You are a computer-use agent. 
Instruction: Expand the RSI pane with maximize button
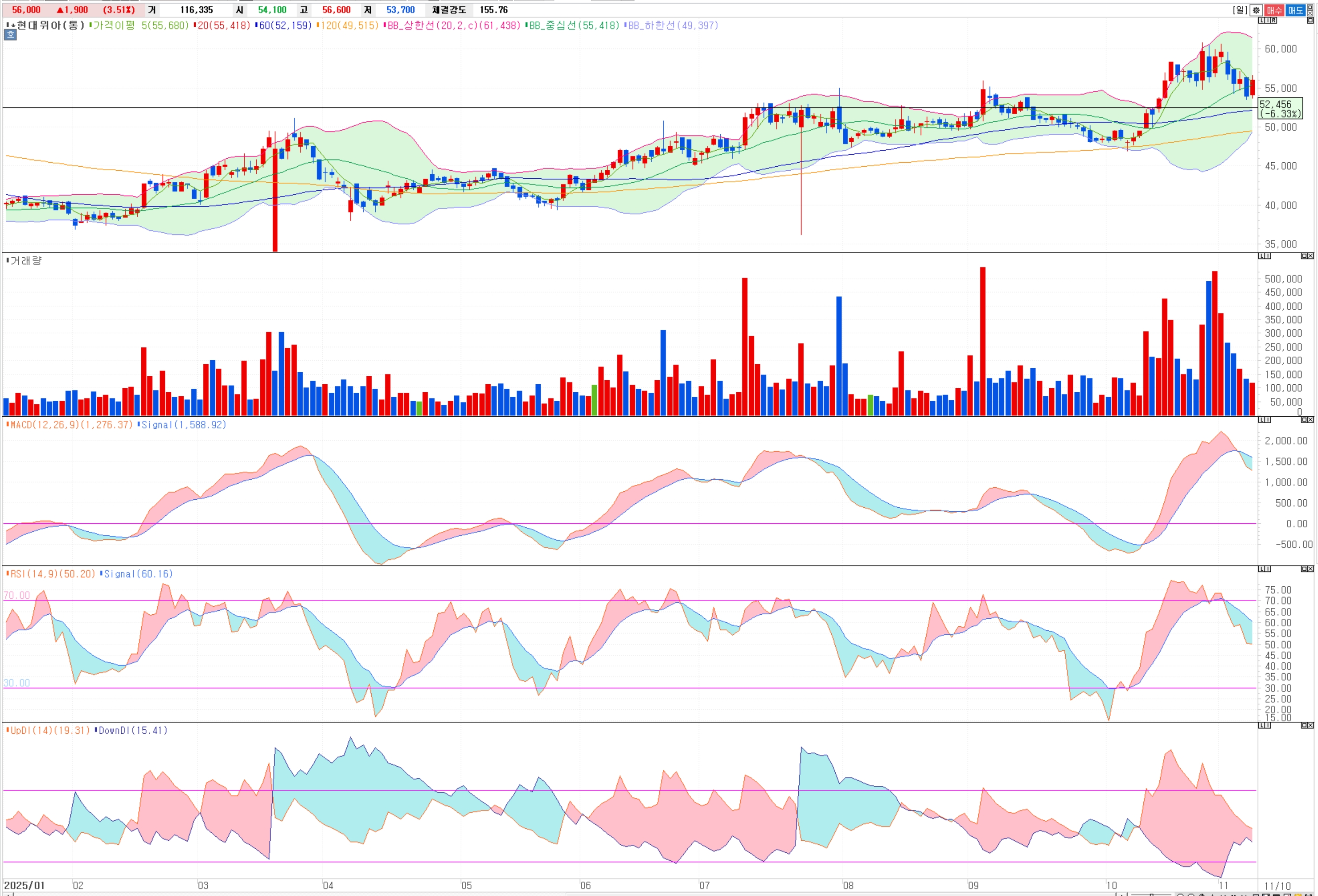tap(1304, 569)
